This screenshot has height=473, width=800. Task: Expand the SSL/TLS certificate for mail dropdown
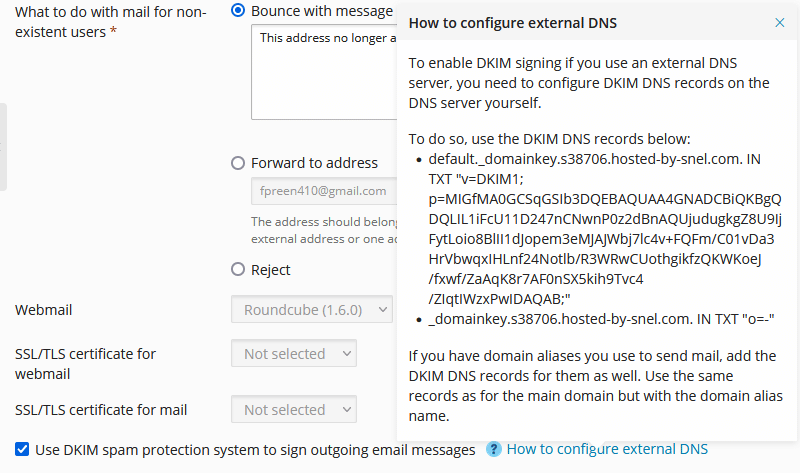(294, 409)
